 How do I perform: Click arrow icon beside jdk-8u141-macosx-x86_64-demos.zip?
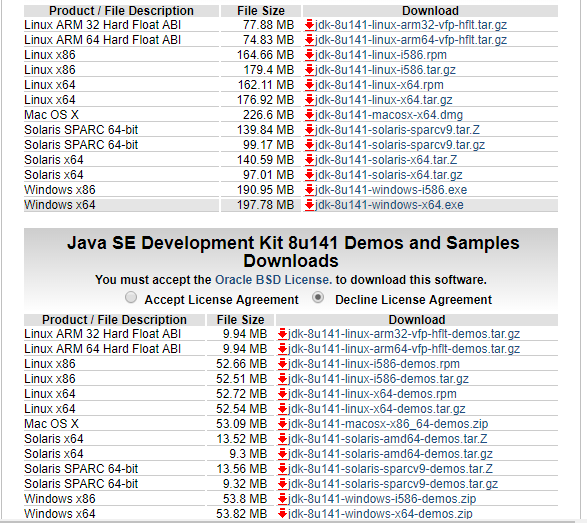click(x=282, y=424)
